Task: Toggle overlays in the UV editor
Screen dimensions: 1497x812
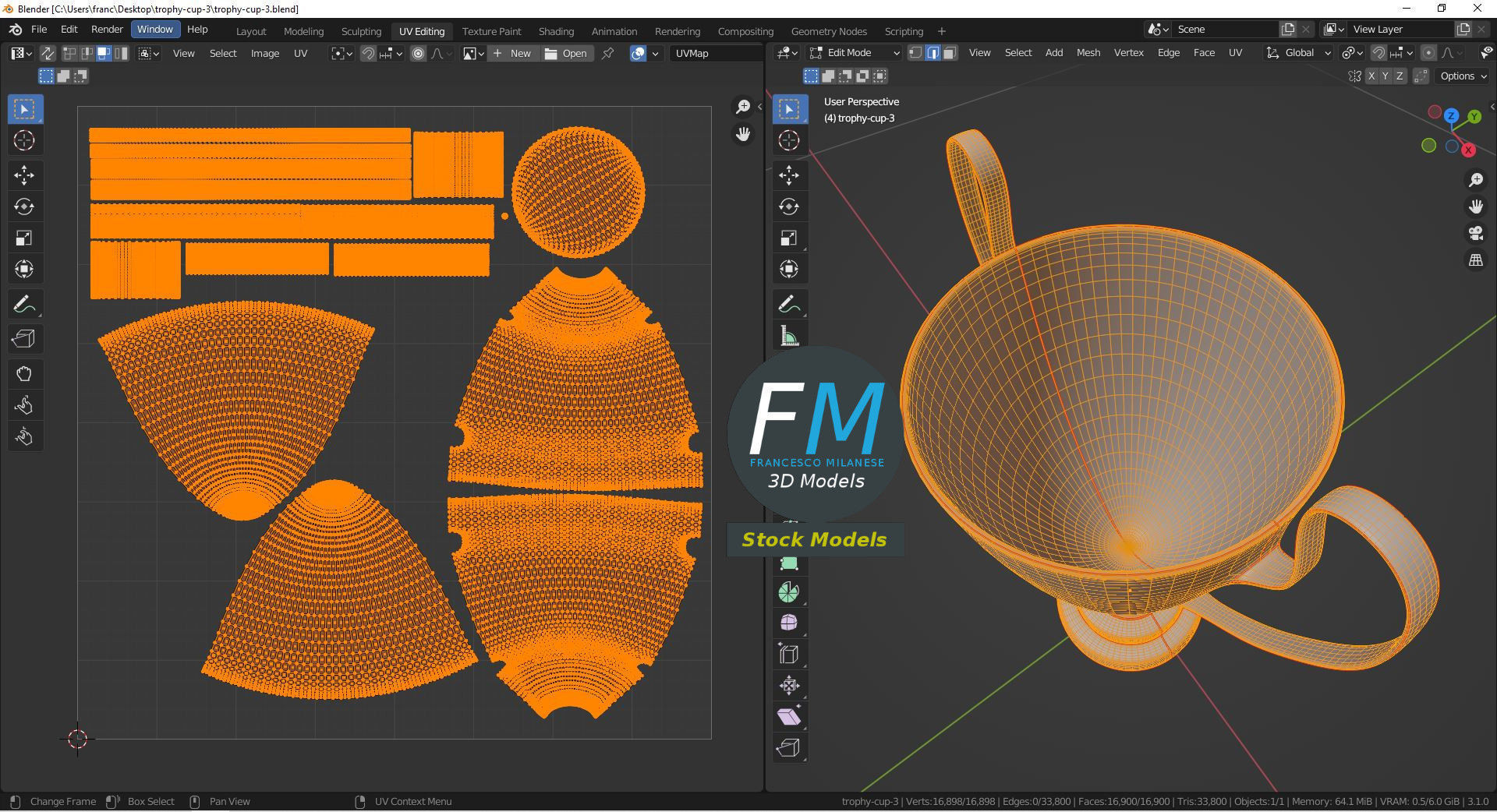Action: click(638, 53)
